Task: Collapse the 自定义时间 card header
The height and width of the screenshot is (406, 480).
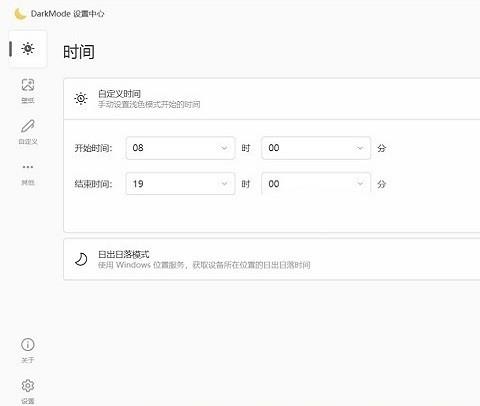Action: click(x=272, y=99)
